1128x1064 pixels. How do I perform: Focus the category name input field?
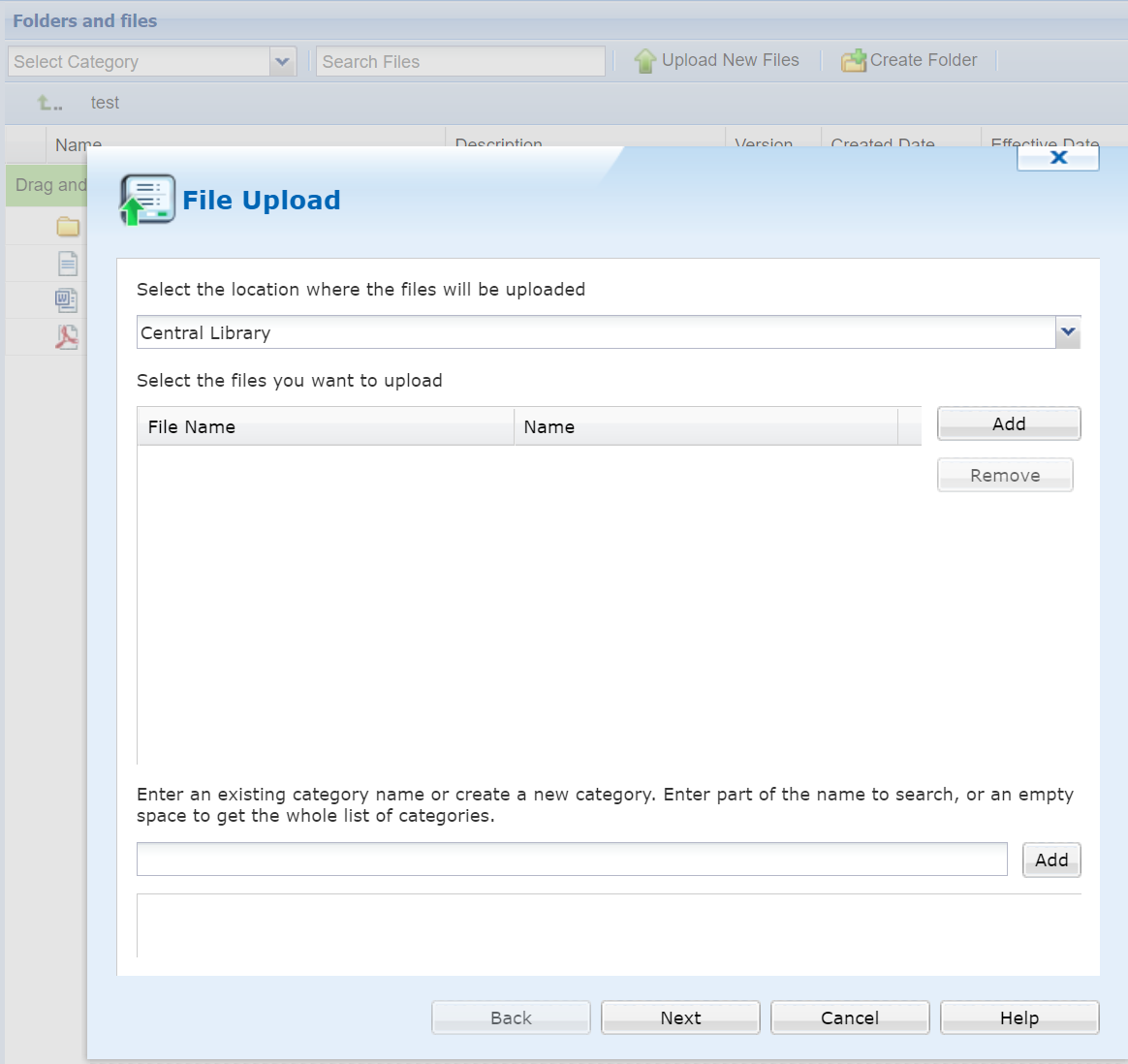pos(572,860)
